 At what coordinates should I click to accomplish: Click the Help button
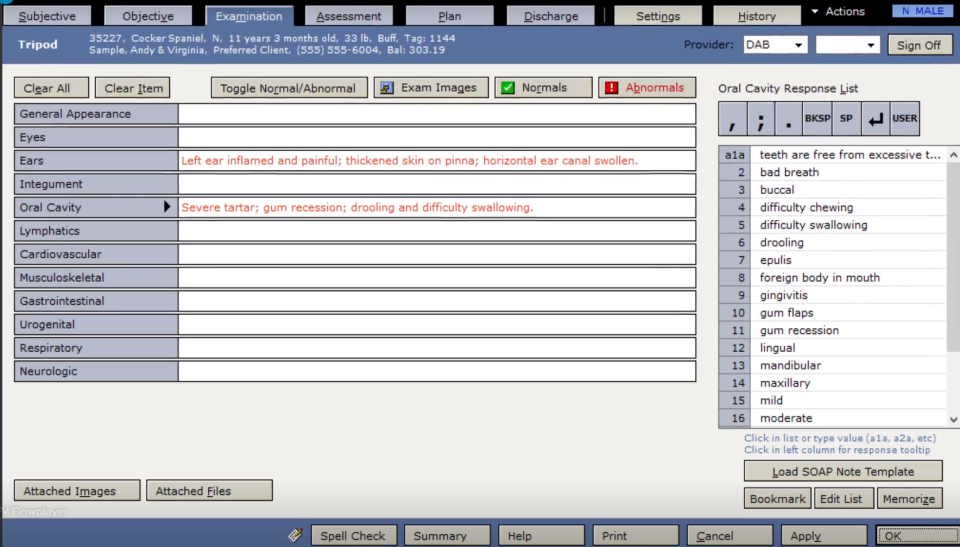(541, 535)
